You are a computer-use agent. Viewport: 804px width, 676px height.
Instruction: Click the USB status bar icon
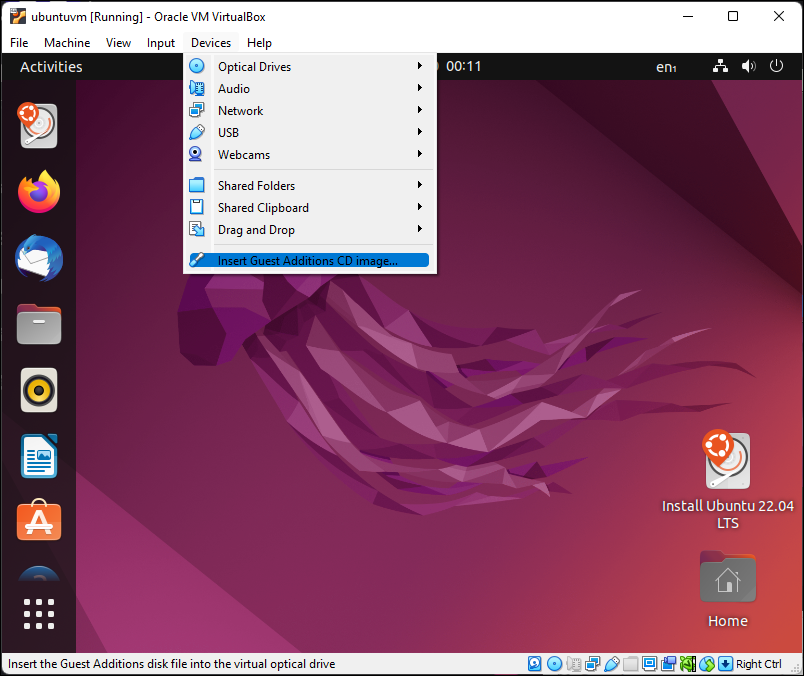pyautogui.click(x=611, y=664)
